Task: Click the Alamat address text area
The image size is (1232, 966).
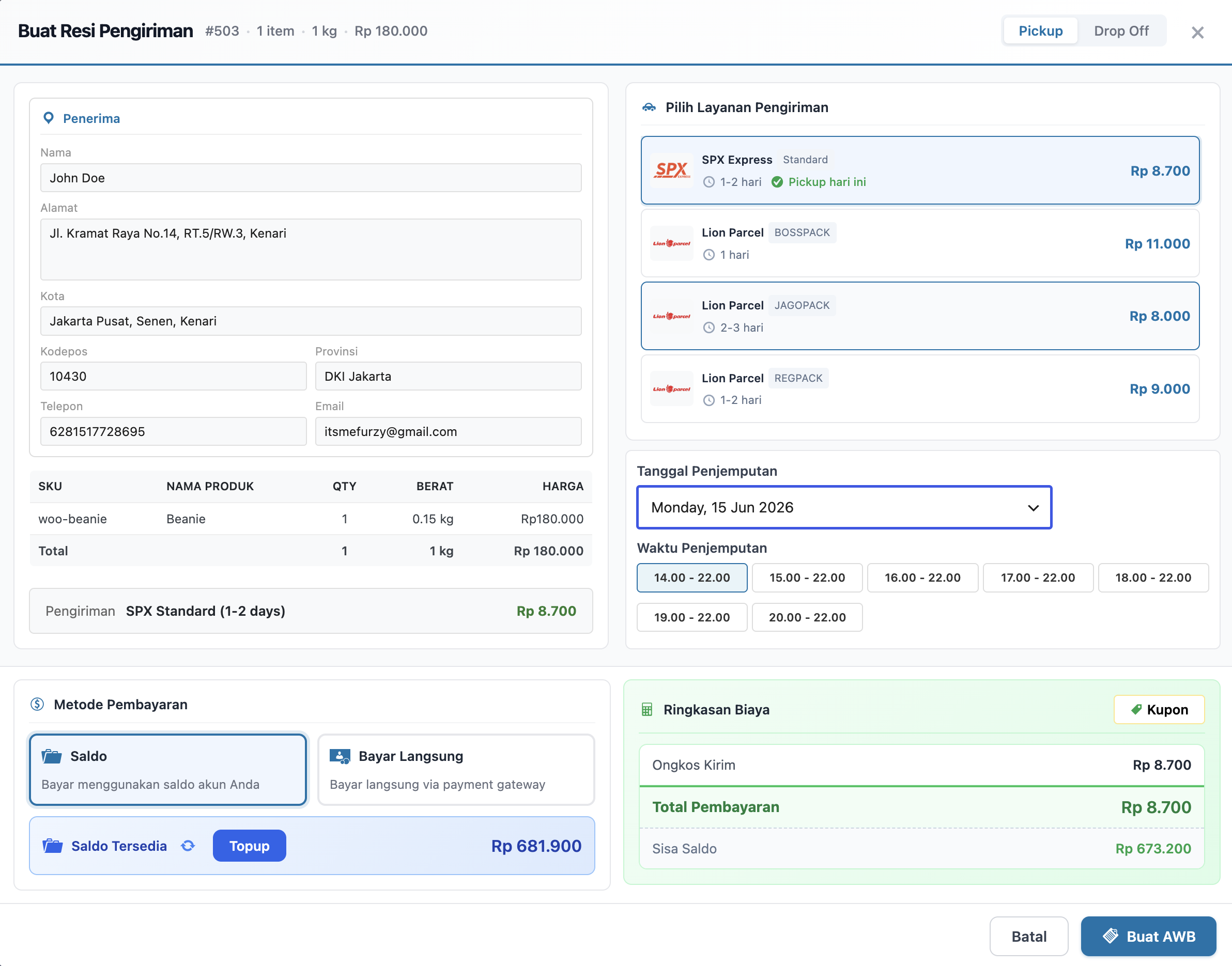Action: [x=311, y=250]
